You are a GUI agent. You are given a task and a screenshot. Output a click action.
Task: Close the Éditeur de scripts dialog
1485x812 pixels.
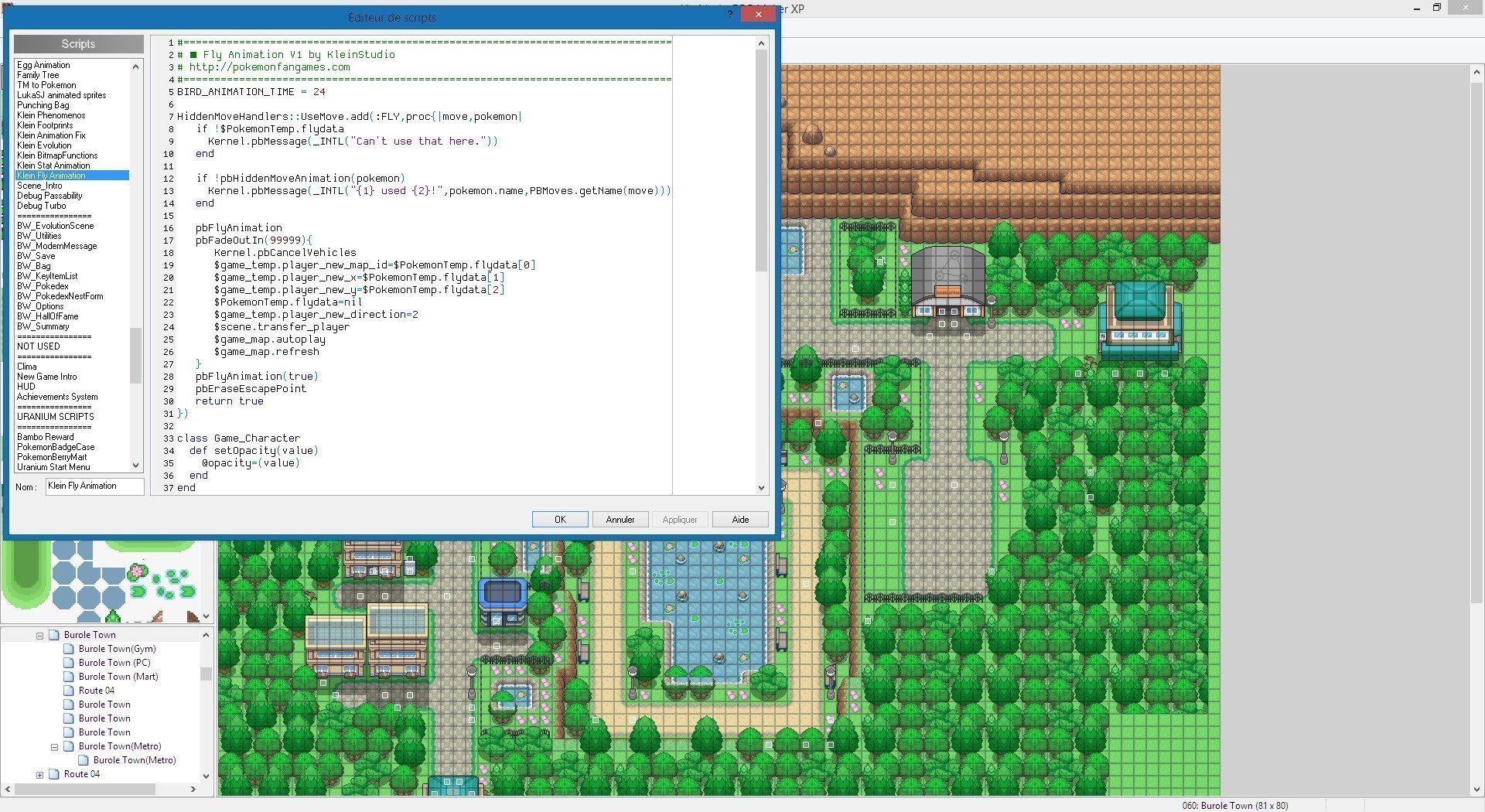coord(758,14)
